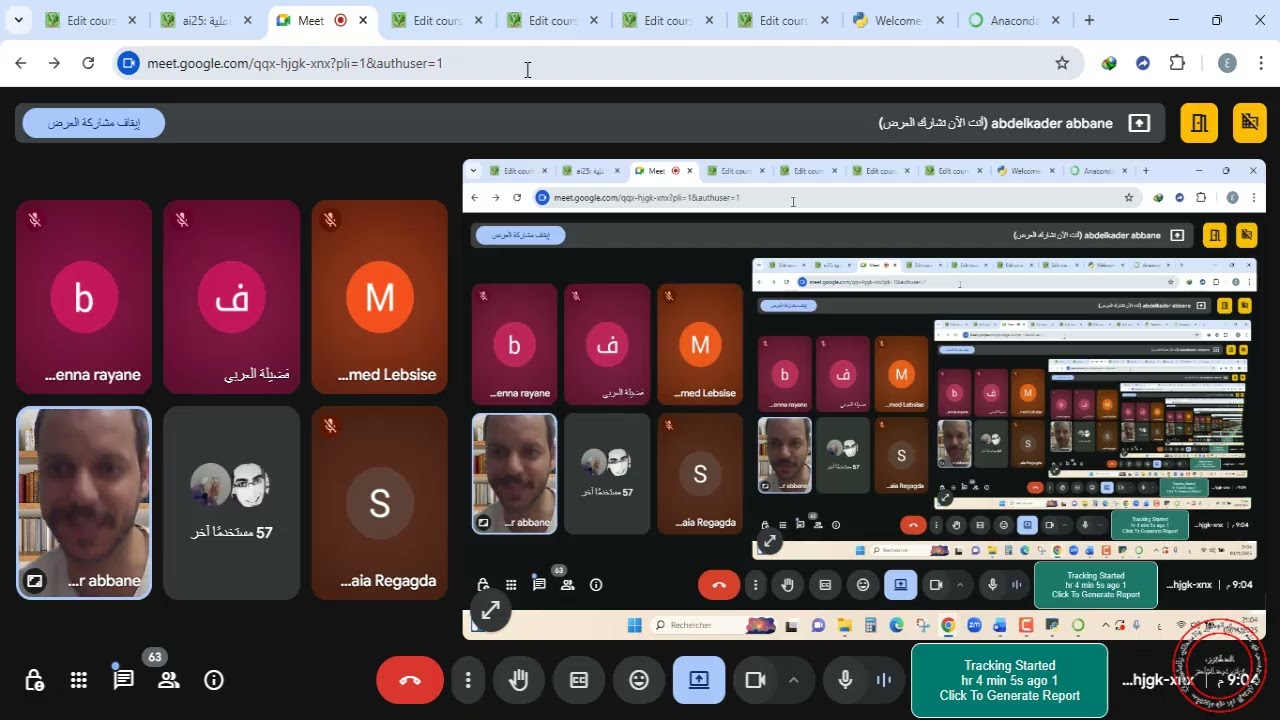Image resolution: width=1280 pixels, height=720 pixels.
Task: Open the Chrome profile avatar
Action: click(1227, 63)
